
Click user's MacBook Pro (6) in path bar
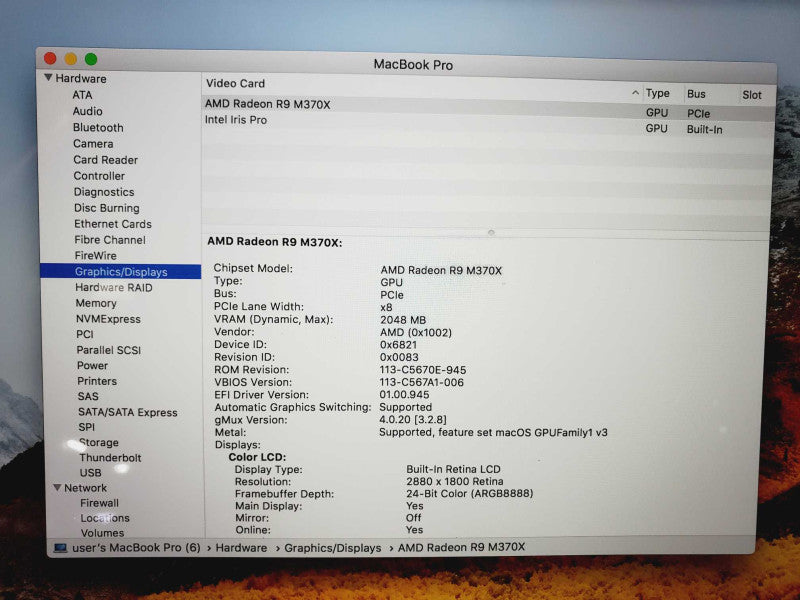pyautogui.click(x=136, y=547)
